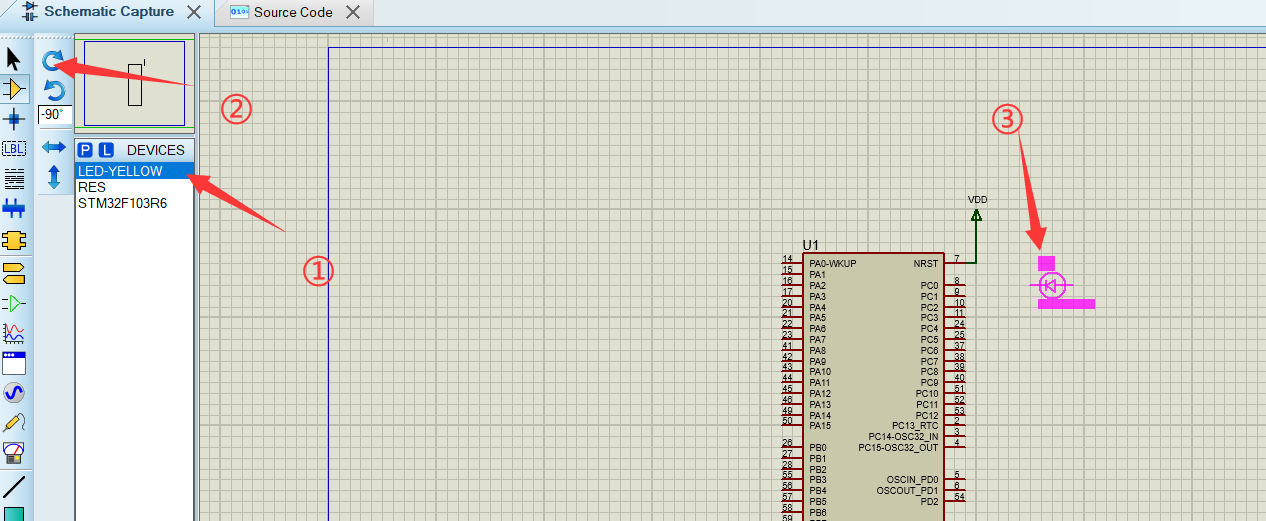Click the PC0 pin label
The height and width of the screenshot is (521, 1266).
pos(930,286)
